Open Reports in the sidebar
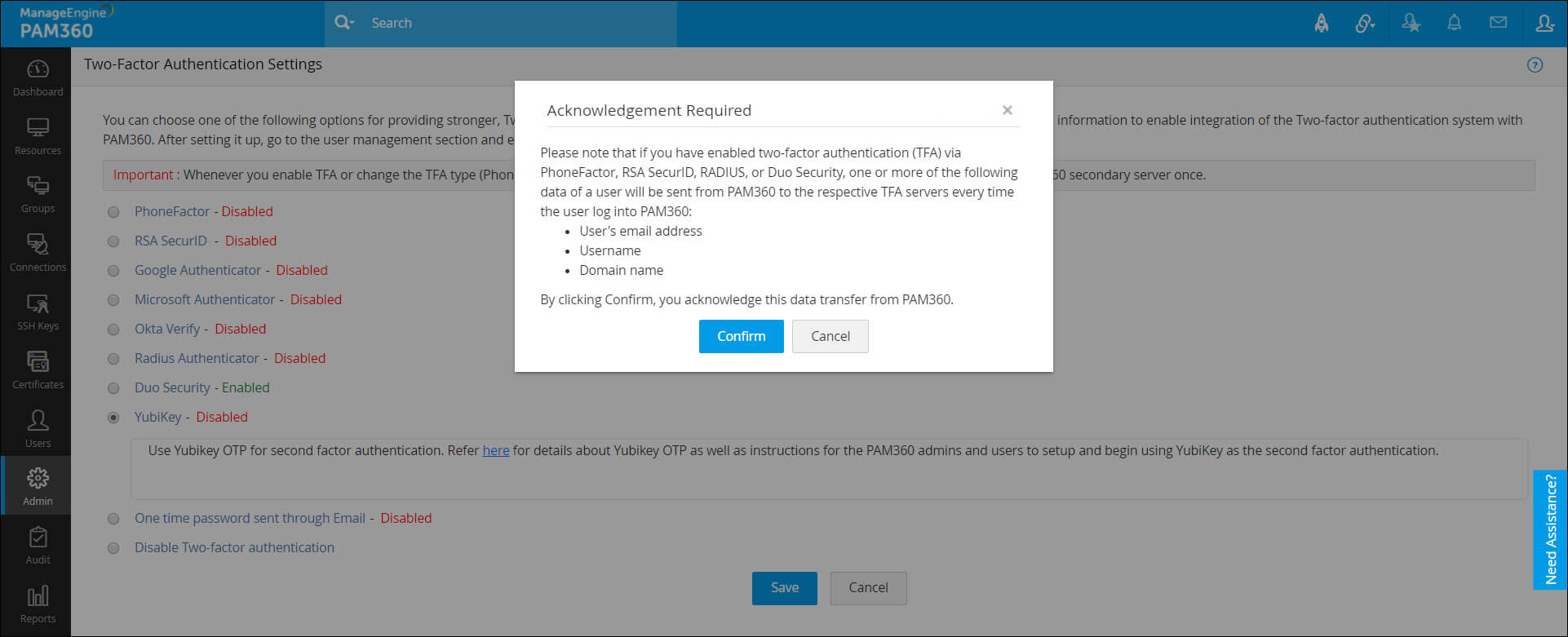The width and height of the screenshot is (1568, 637). tap(38, 604)
